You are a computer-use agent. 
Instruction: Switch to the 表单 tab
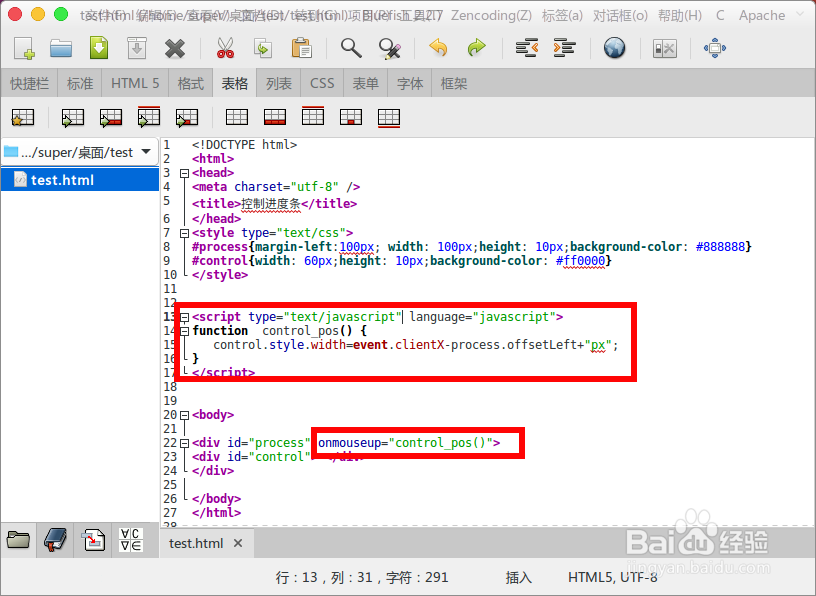(x=365, y=83)
